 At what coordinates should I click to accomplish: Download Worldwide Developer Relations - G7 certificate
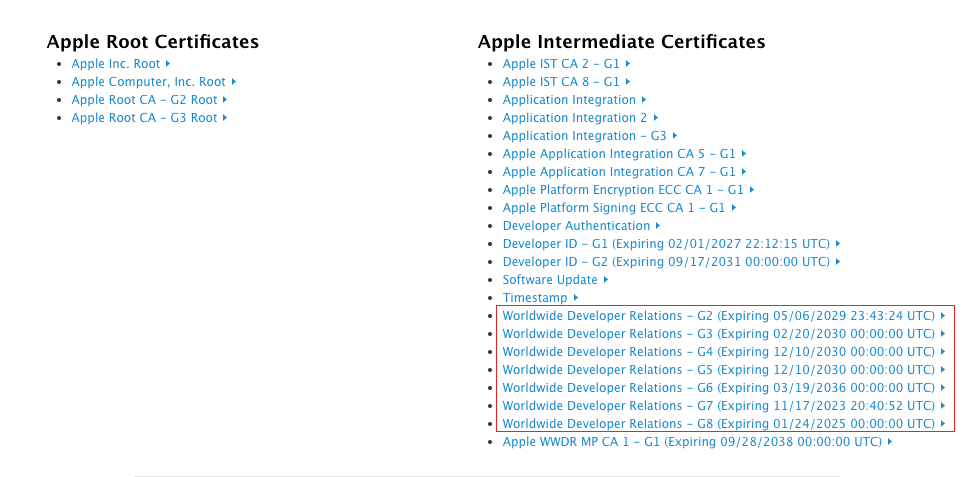724,406
